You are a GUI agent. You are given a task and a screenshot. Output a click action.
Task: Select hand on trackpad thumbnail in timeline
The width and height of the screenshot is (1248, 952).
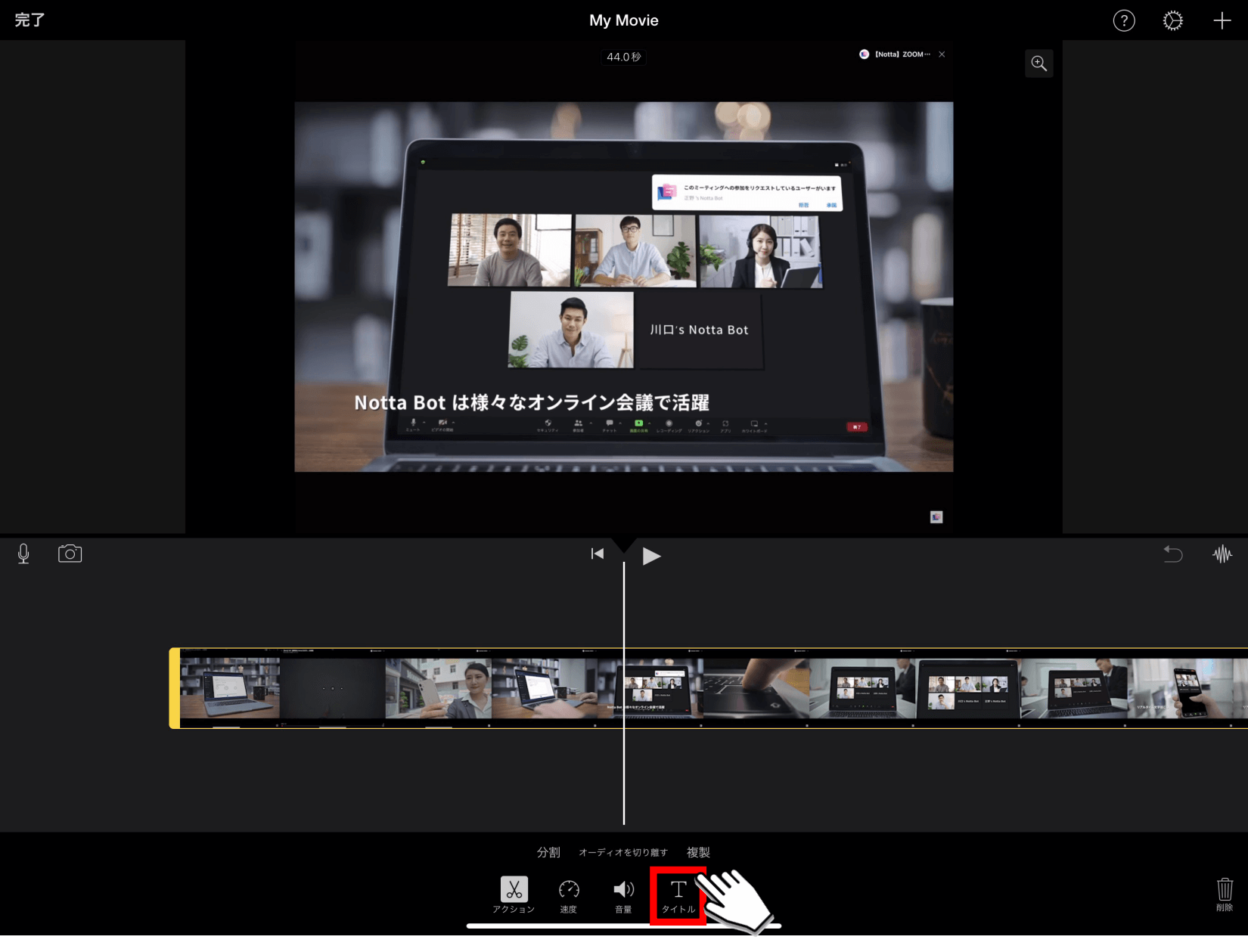[x=756, y=688]
